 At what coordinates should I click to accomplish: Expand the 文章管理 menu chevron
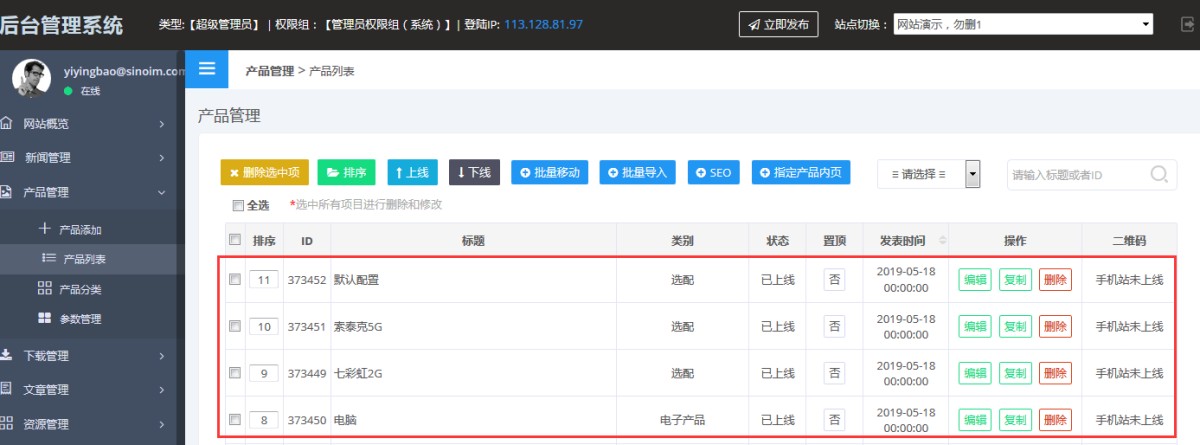click(x=161, y=390)
